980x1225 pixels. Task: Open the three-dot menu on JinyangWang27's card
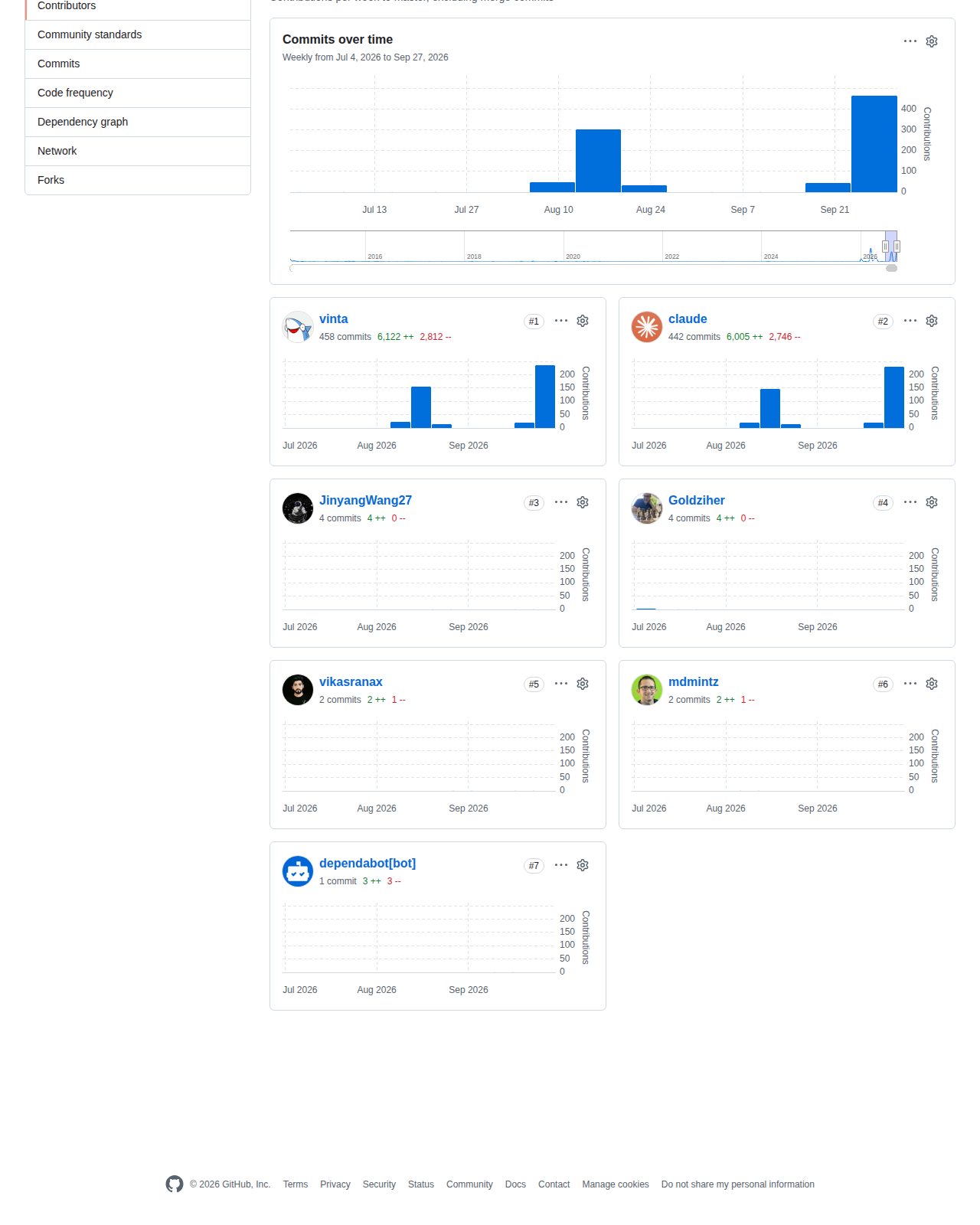(x=561, y=502)
